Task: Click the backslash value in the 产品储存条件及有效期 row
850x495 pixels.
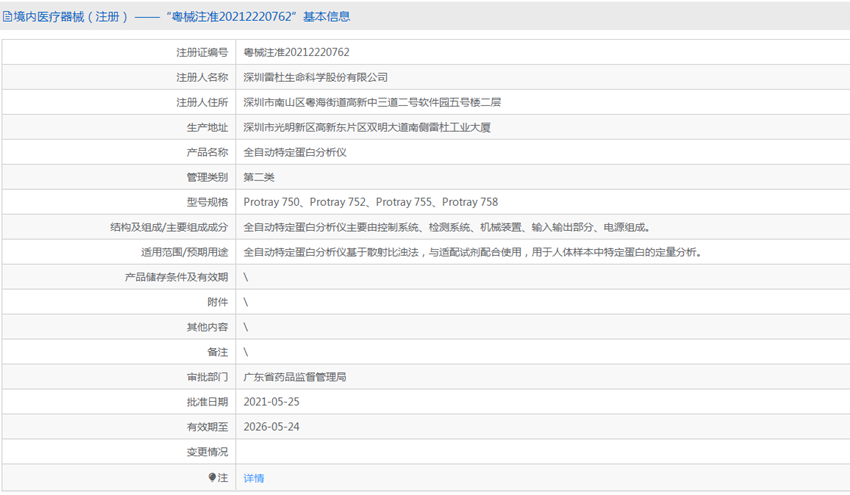Action: click(x=246, y=277)
